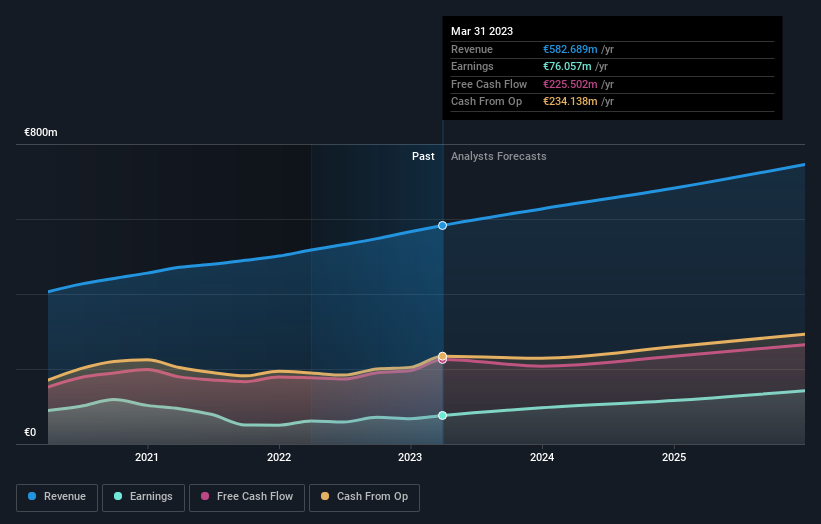Click the 2024 x-axis label

pos(542,458)
